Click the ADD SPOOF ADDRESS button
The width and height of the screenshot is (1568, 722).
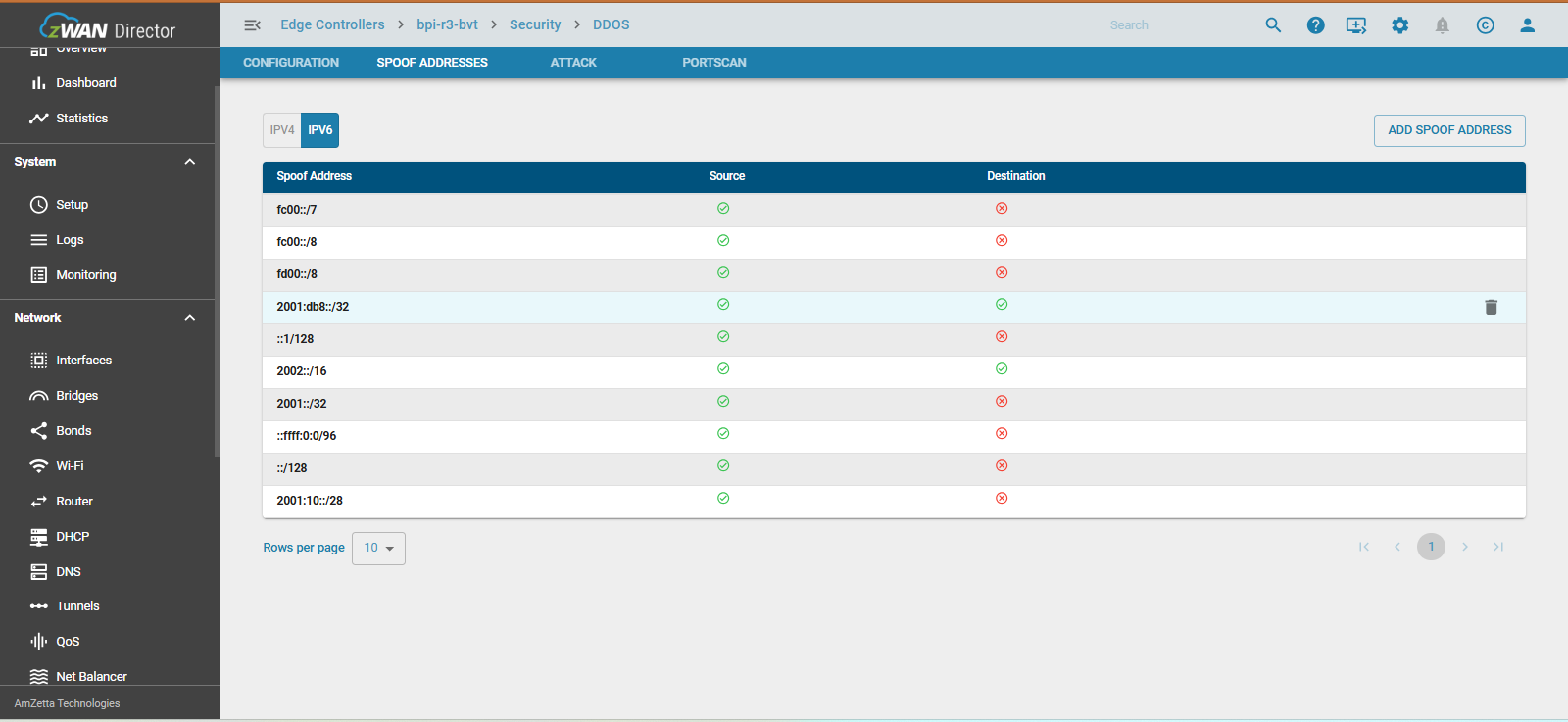1449,130
